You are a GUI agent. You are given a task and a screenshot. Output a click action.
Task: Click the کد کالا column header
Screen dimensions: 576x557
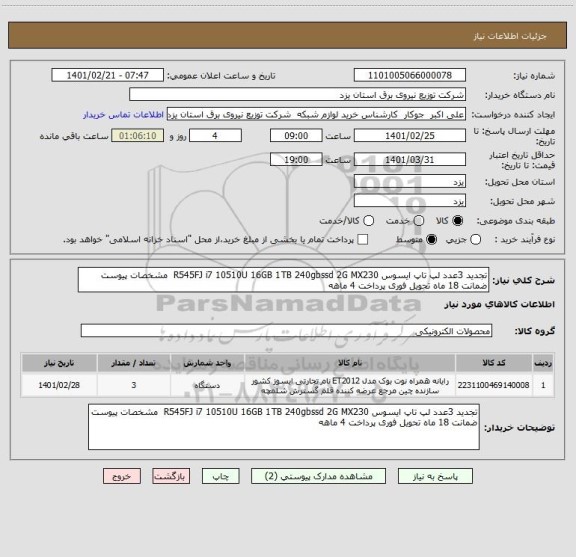494,363
